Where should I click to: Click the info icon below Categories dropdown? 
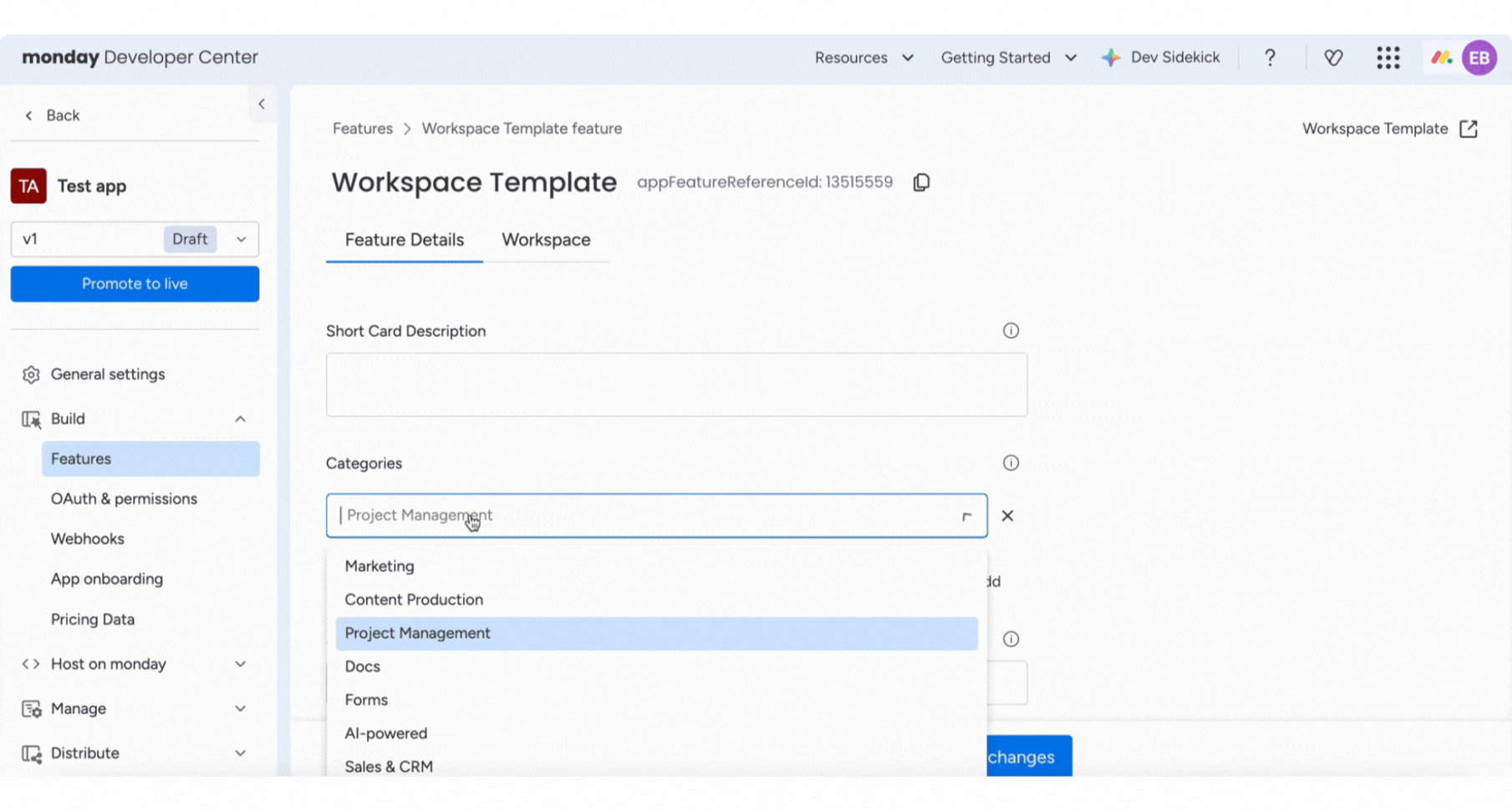1011,640
